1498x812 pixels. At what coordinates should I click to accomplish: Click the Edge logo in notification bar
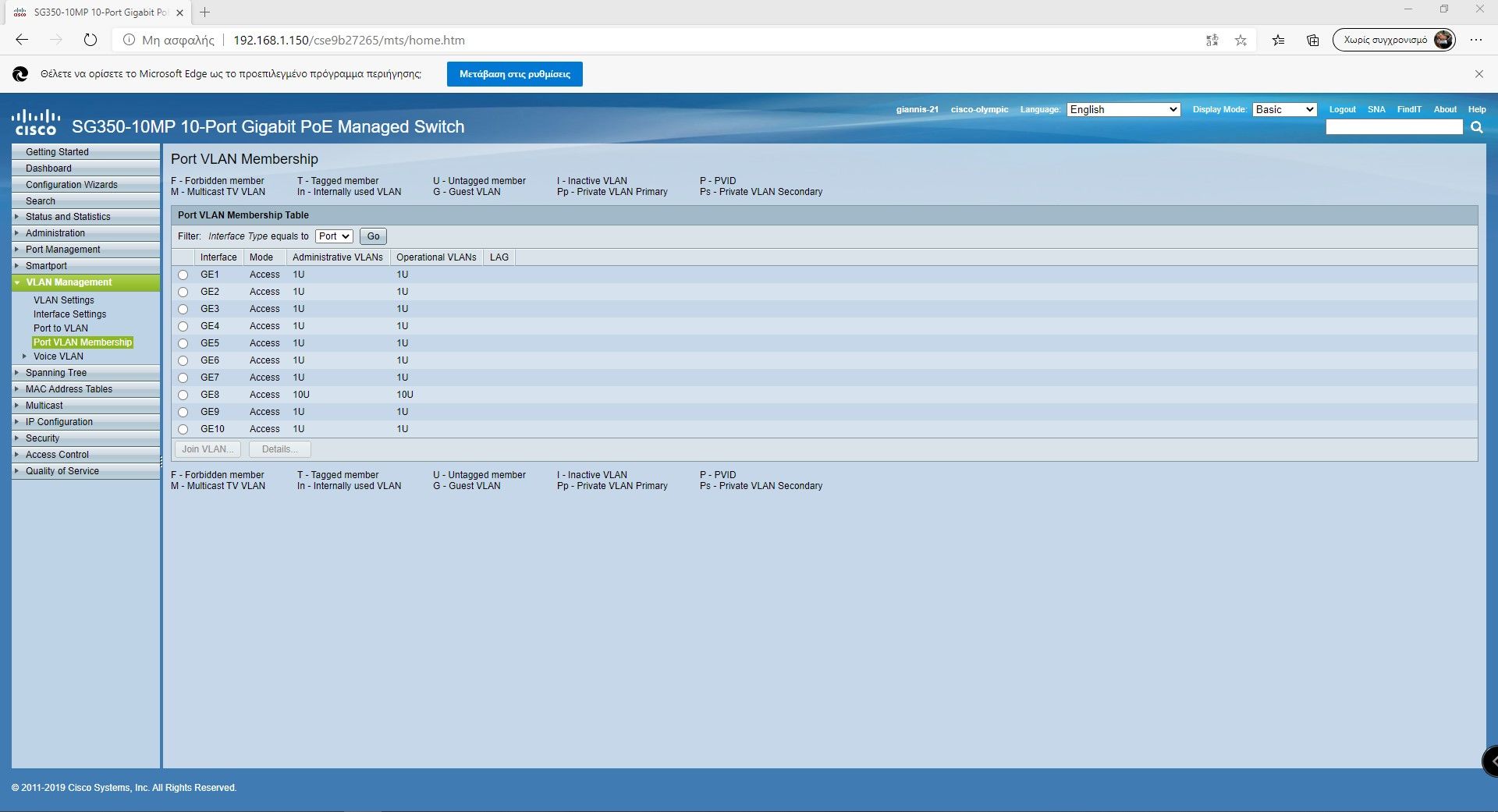(20, 74)
